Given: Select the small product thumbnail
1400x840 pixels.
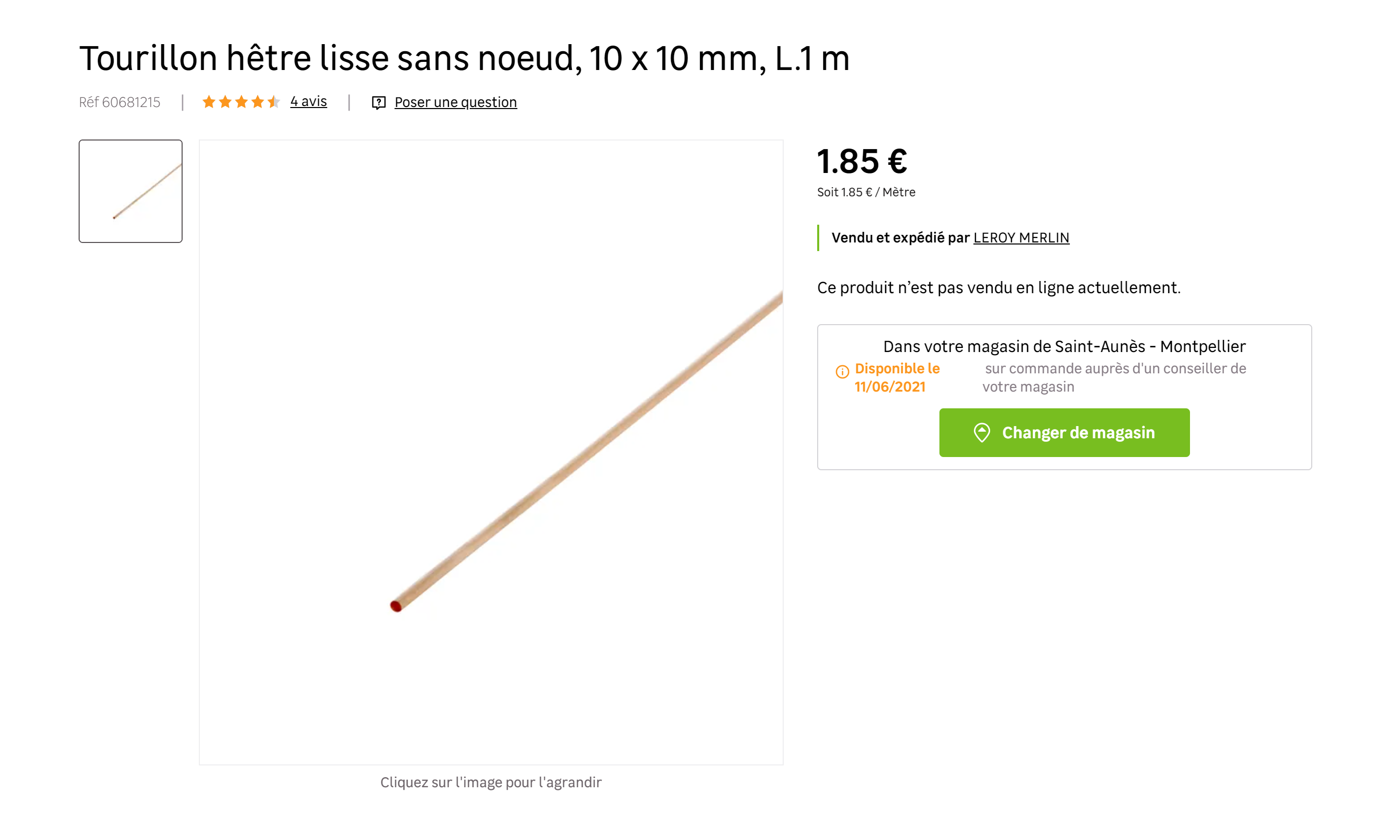Looking at the screenshot, I should tap(131, 191).
